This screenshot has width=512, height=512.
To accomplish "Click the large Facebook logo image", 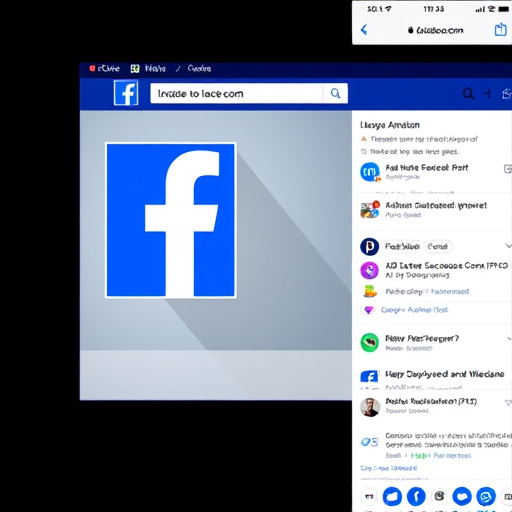I will click(x=171, y=220).
